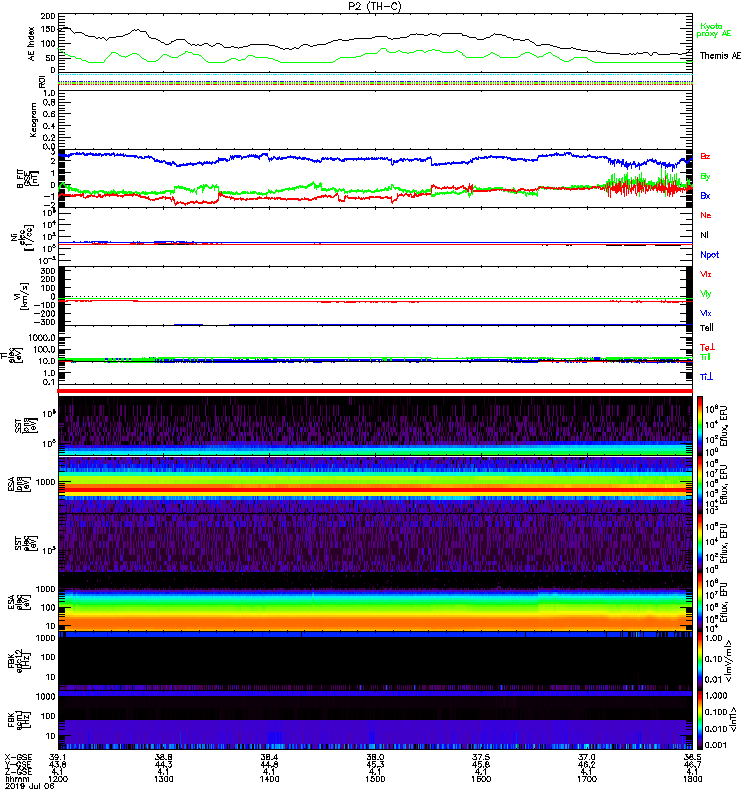Viewport: 750px width, 800px height.
Task: Click the empty Keogram plot panel
Action: (x=375, y=120)
